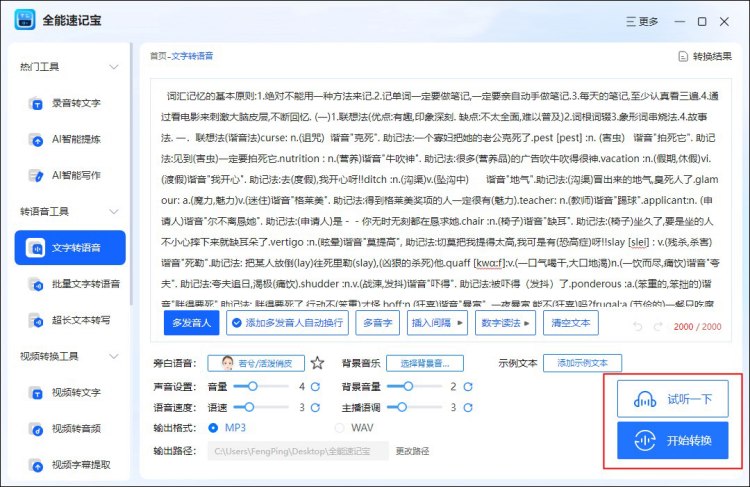Click the output path field
The width and height of the screenshot is (750, 487).
click(298, 451)
